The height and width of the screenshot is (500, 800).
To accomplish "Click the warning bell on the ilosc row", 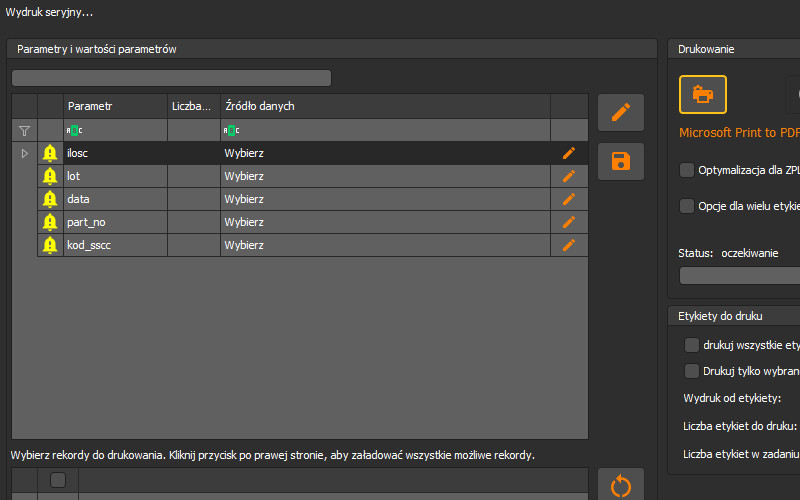I will pyautogui.click(x=50, y=153).
